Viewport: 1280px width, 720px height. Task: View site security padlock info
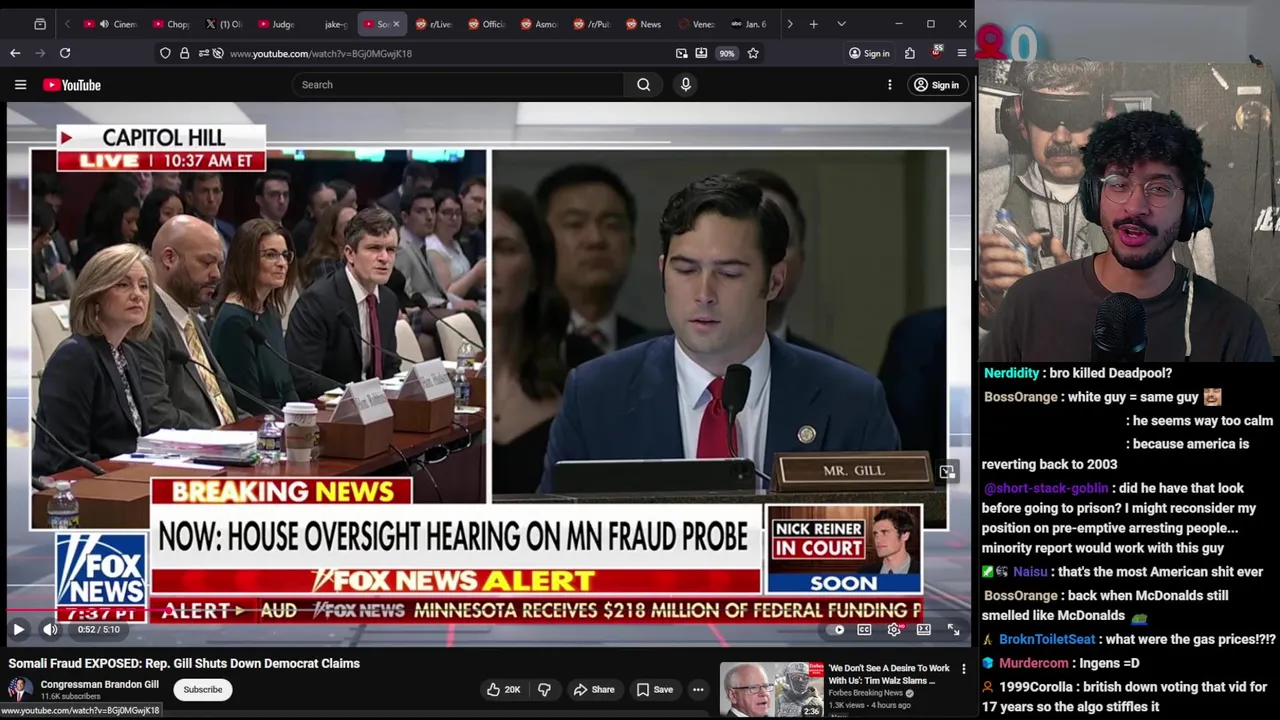[x=184, y=53]
